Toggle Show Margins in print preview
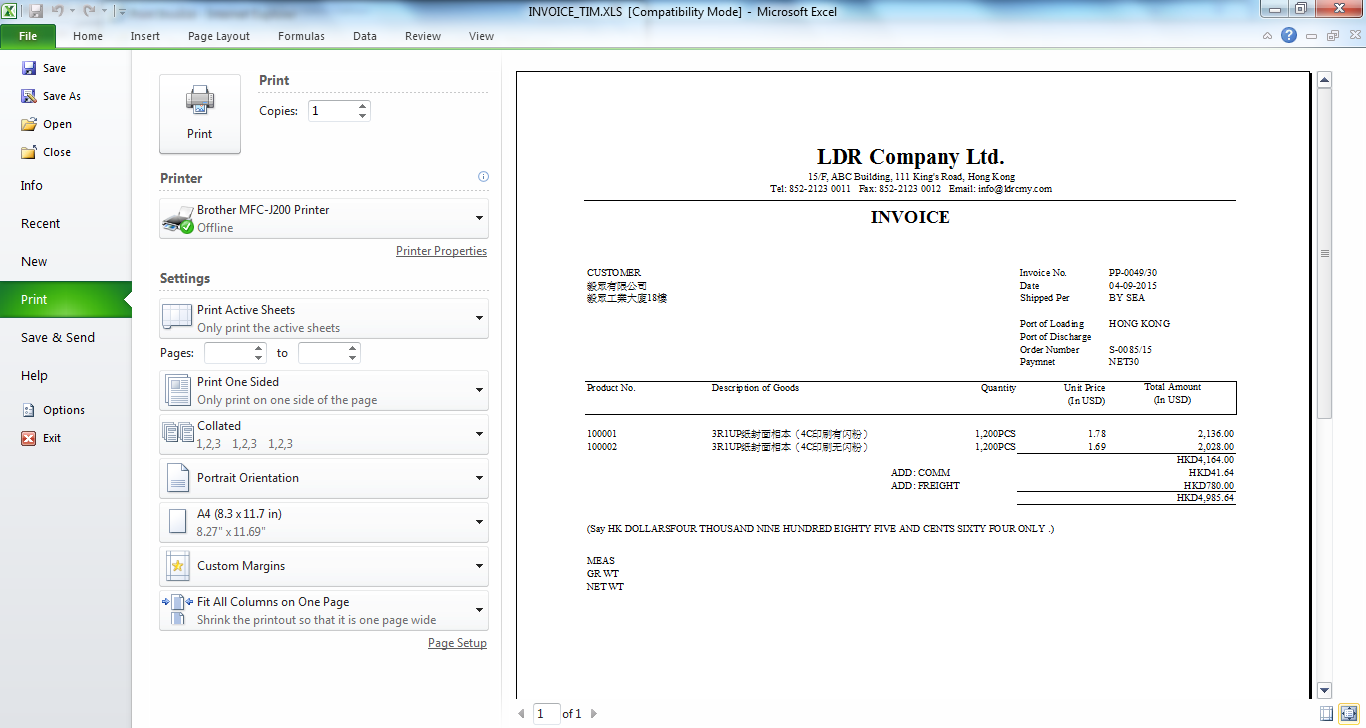The width and height of the screenshot is (1366, 728). pyautogui.click(x=1326, y=713)
